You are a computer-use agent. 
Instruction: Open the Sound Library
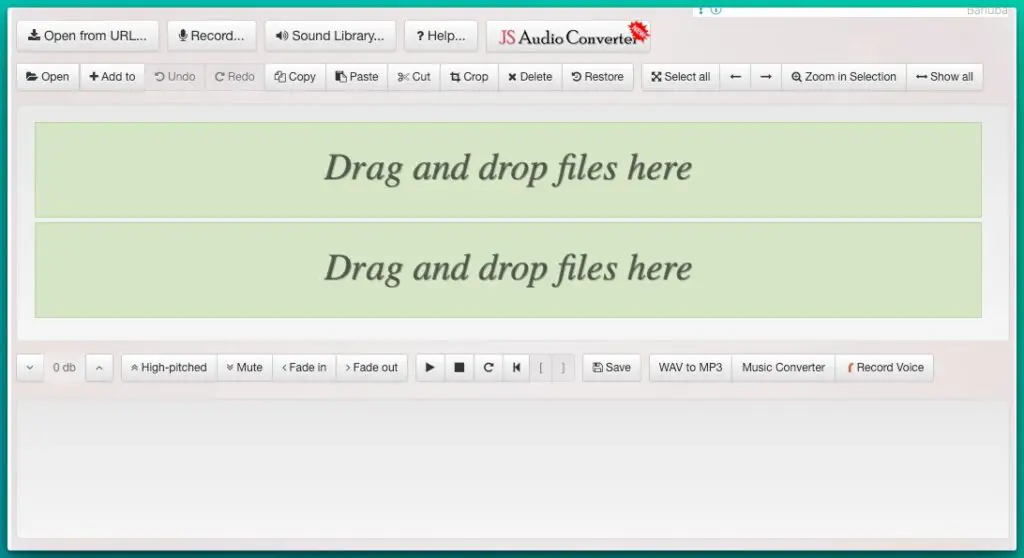pyautogui.click(x=330, y=36)
